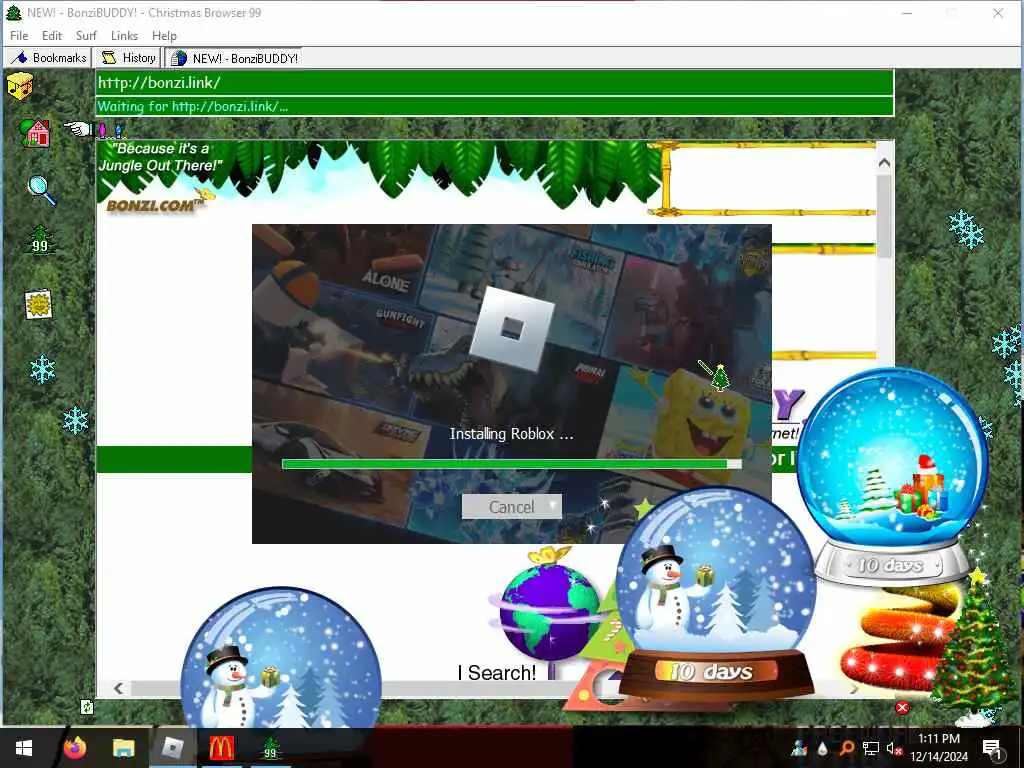Click the vertical scrollbar up arrow
Screen dimensions: 1024x768
click(884, 163)
